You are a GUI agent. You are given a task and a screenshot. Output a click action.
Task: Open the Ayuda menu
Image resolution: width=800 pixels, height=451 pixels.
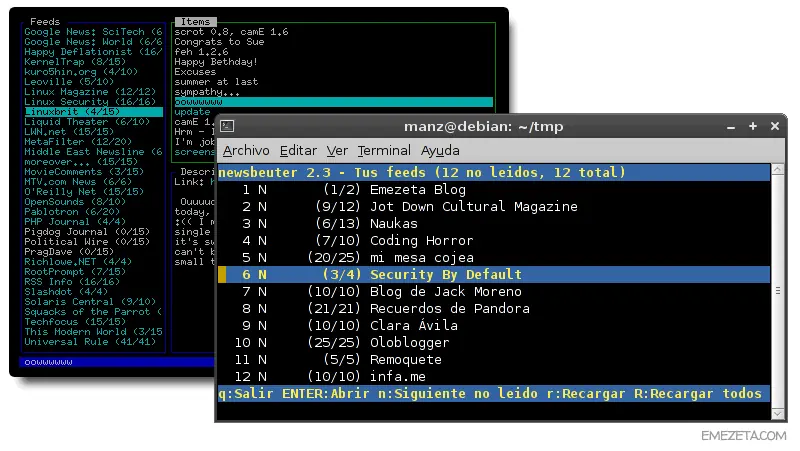(x=440, y=151)
